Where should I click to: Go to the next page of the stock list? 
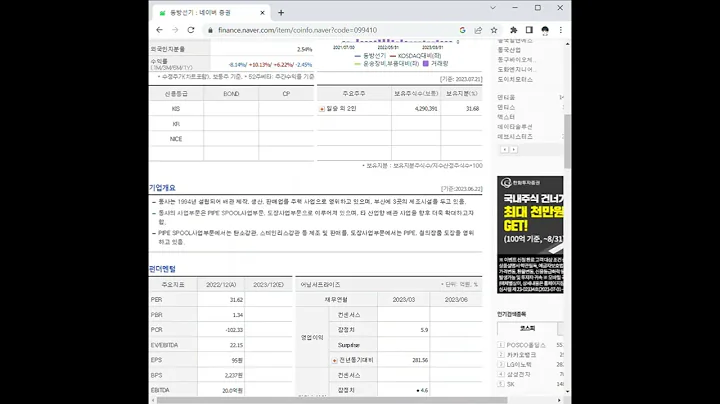click(x=513, y=150)
